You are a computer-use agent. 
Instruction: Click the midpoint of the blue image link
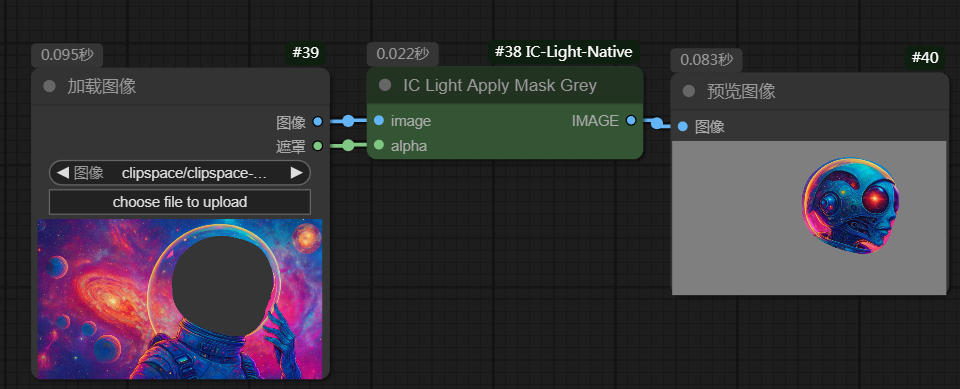pos(348,121)
